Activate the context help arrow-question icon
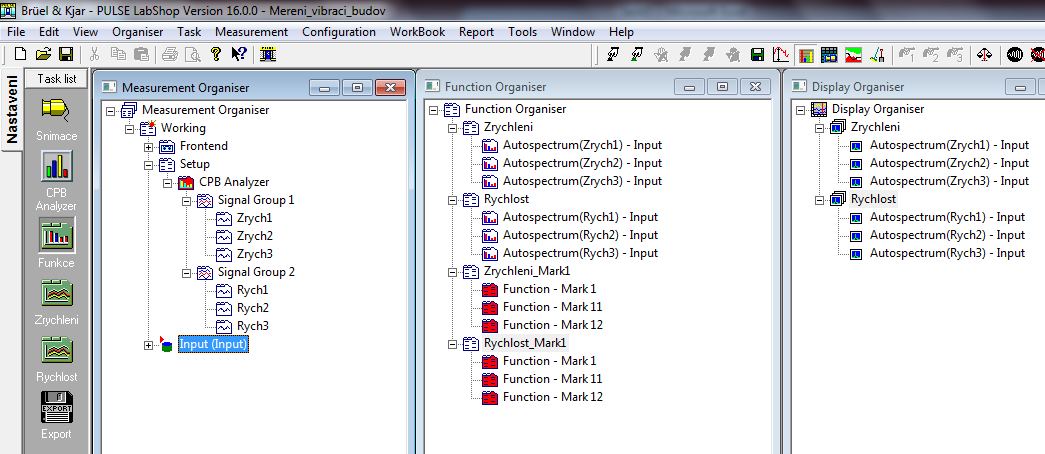This screenshot has width=1045, height=454. tap(239, 55)
